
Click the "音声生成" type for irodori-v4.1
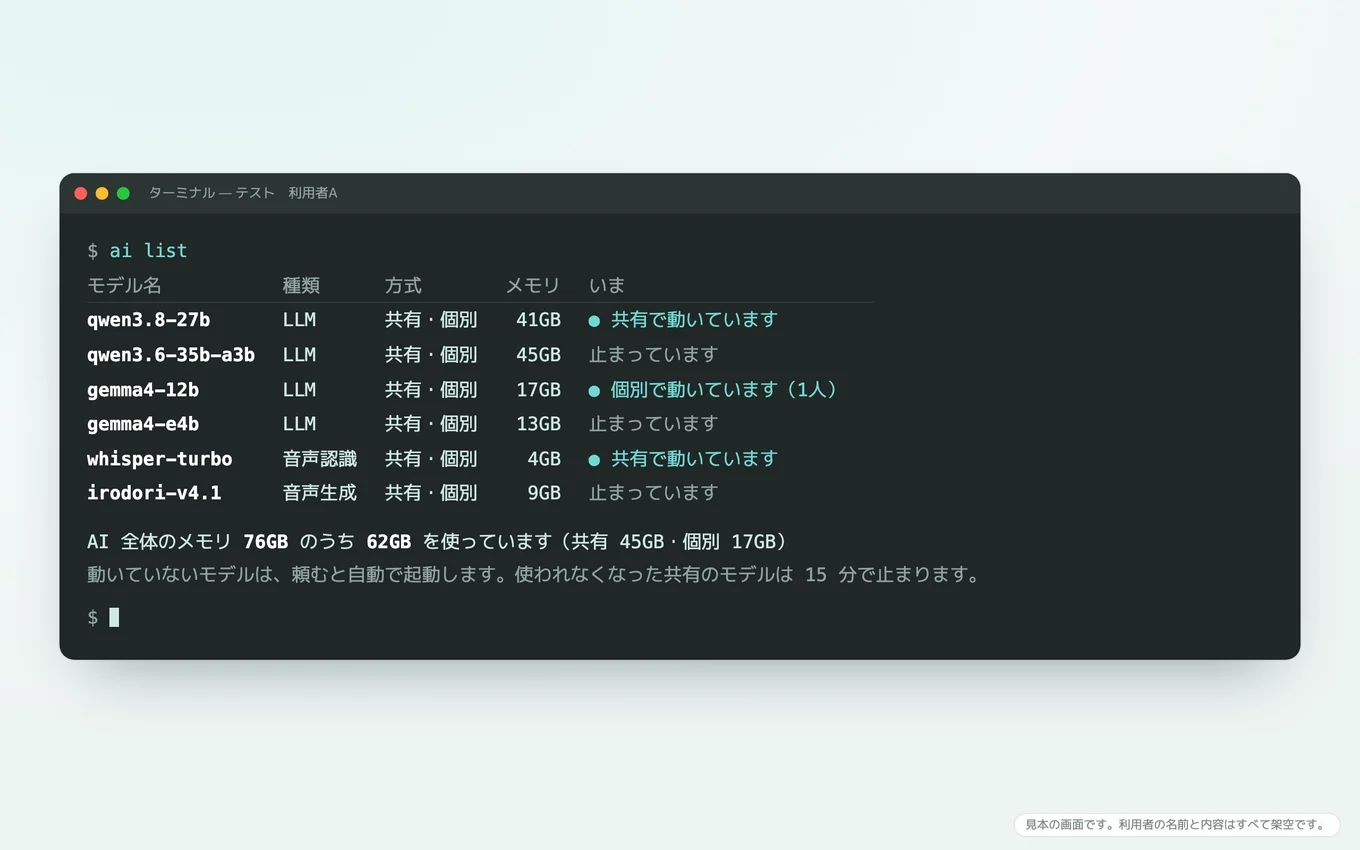(x=320, y=493)
